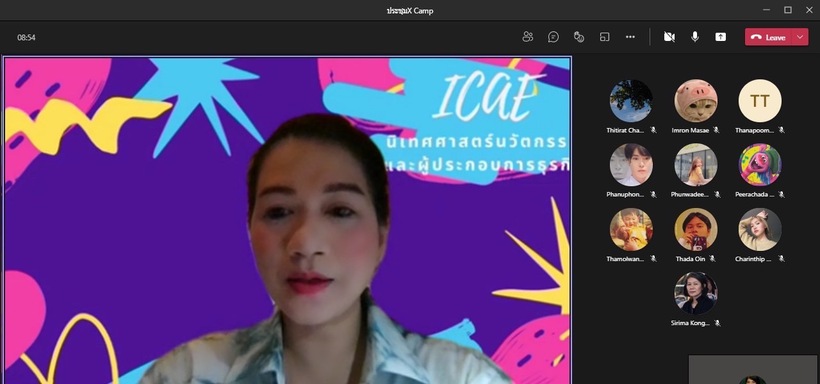820x384 pixels.
Task: Select Peerachada participant avatar
Action: 760,165
